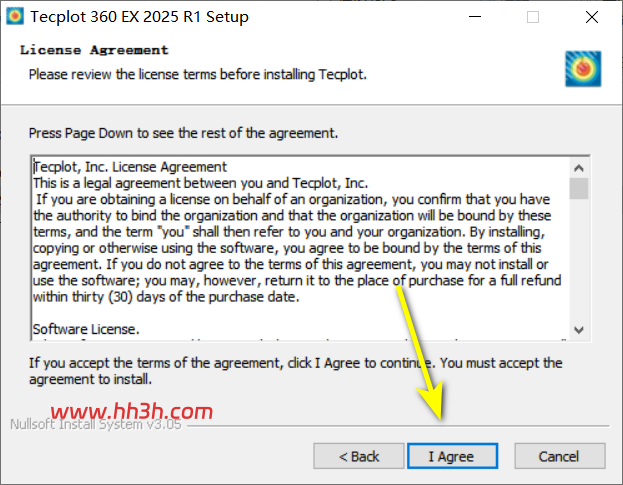Screen dimensions: 623x485
Task: Click the "Press Page Down" instruction text
Action: (x=183, y=133)
